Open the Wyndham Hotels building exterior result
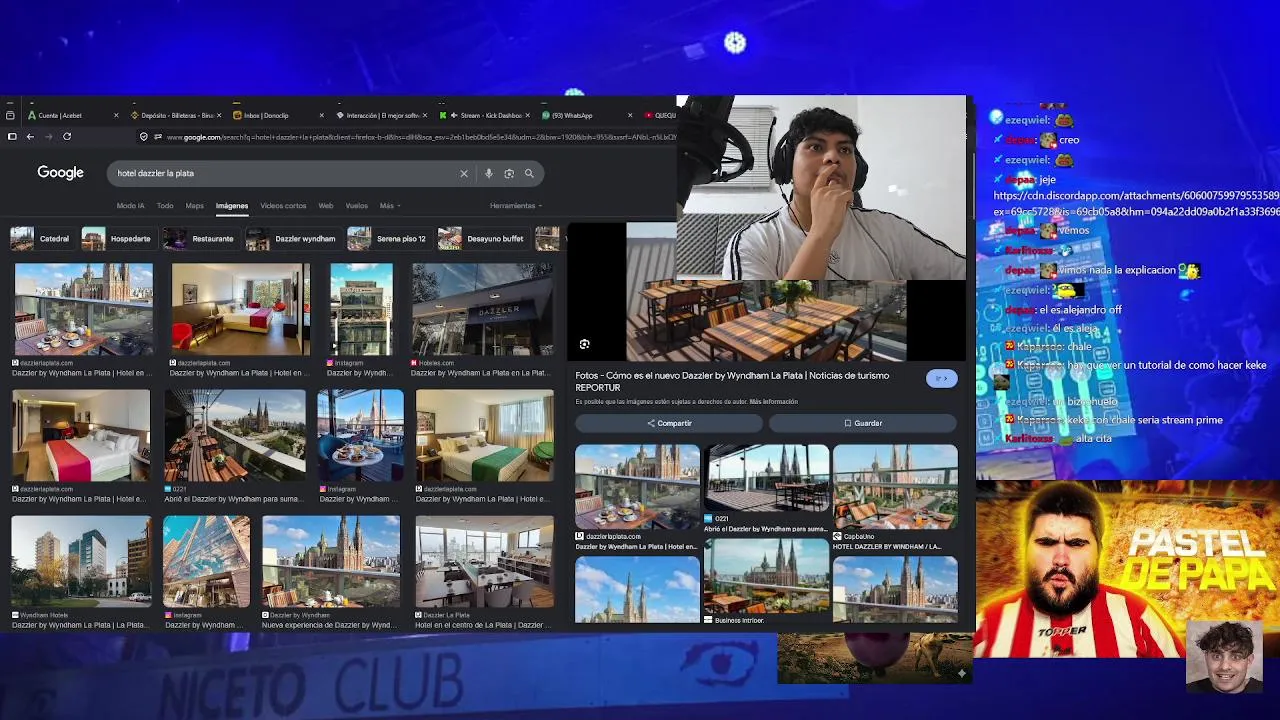This screenshot has width=1280, height=720. pyautogui.click(x=81, y=561)
